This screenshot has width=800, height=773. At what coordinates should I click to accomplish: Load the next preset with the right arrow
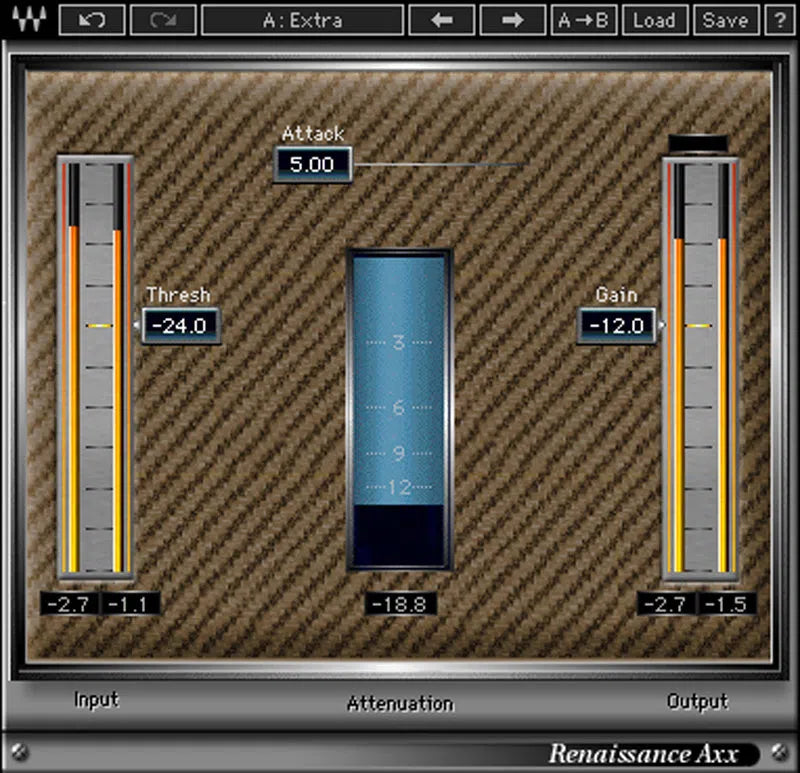[512, 20]
